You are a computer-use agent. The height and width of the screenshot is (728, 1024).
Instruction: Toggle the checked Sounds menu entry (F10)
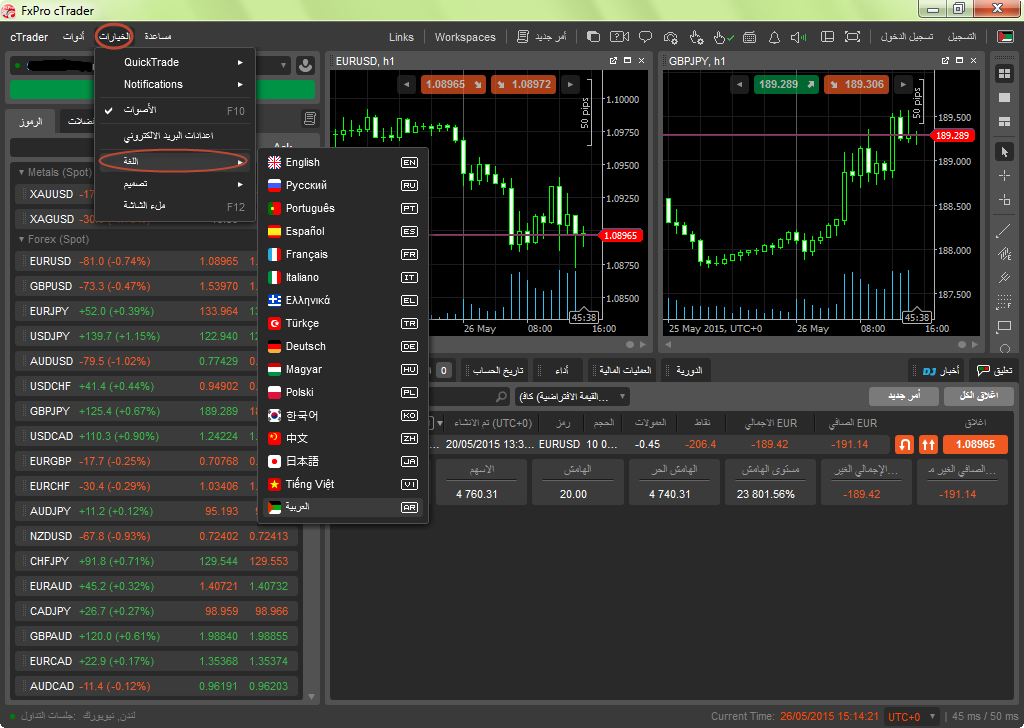(175, 110)
